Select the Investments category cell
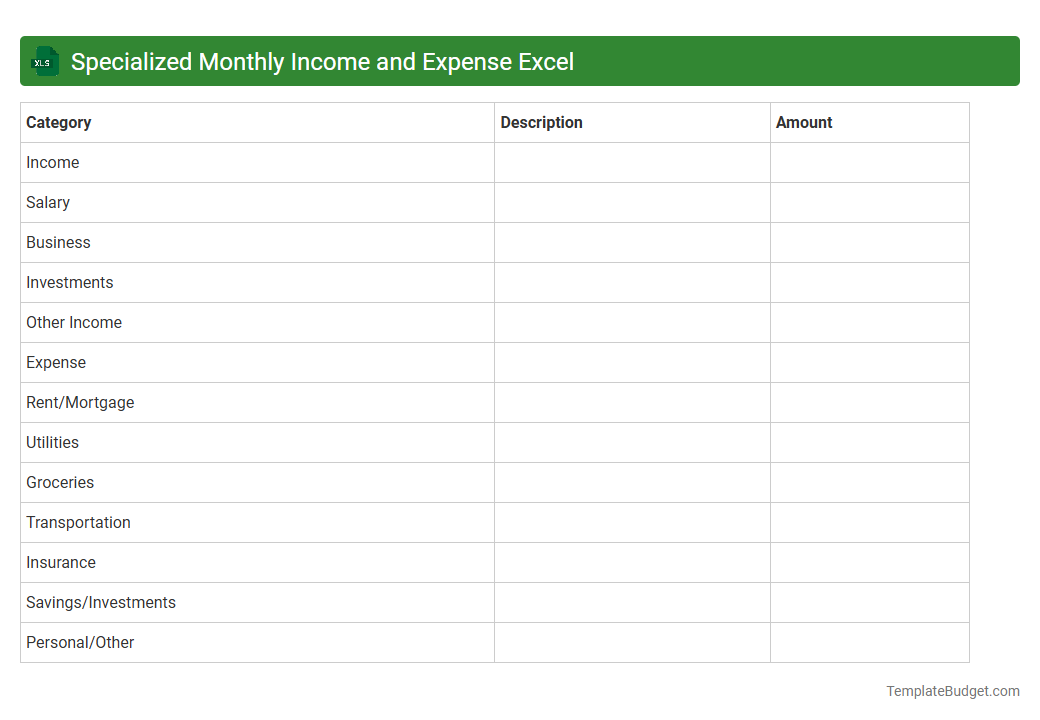This screenshot has height=720, width=1040. pyautogui.click(x=69, y=282)
